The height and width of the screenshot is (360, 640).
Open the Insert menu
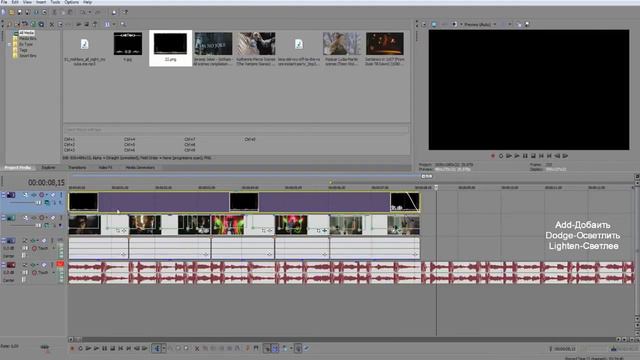[x=41, y=2]
